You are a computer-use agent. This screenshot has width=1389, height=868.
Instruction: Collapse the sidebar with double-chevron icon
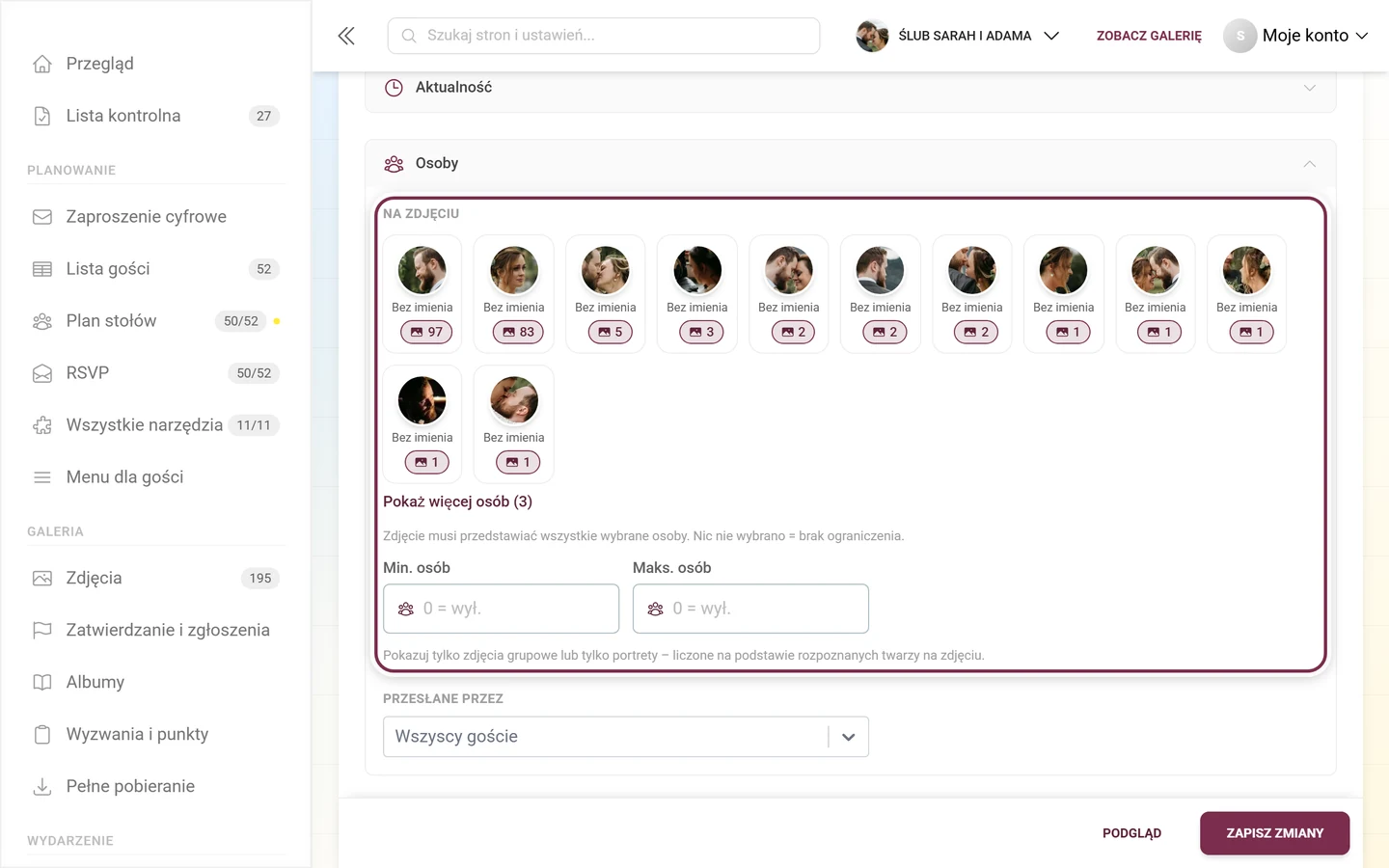tap(346, 36)
